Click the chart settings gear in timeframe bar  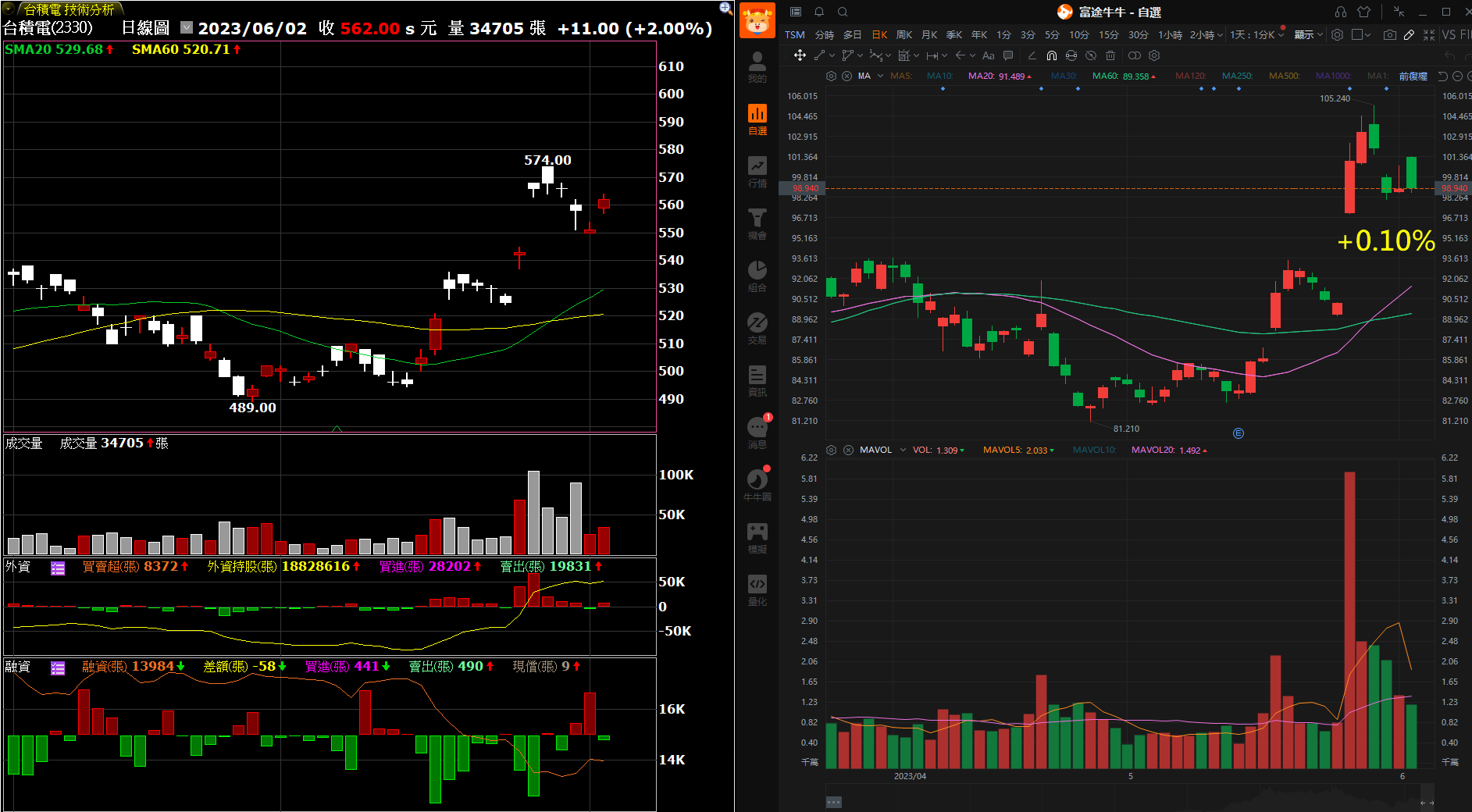(x=1337, y=34)
